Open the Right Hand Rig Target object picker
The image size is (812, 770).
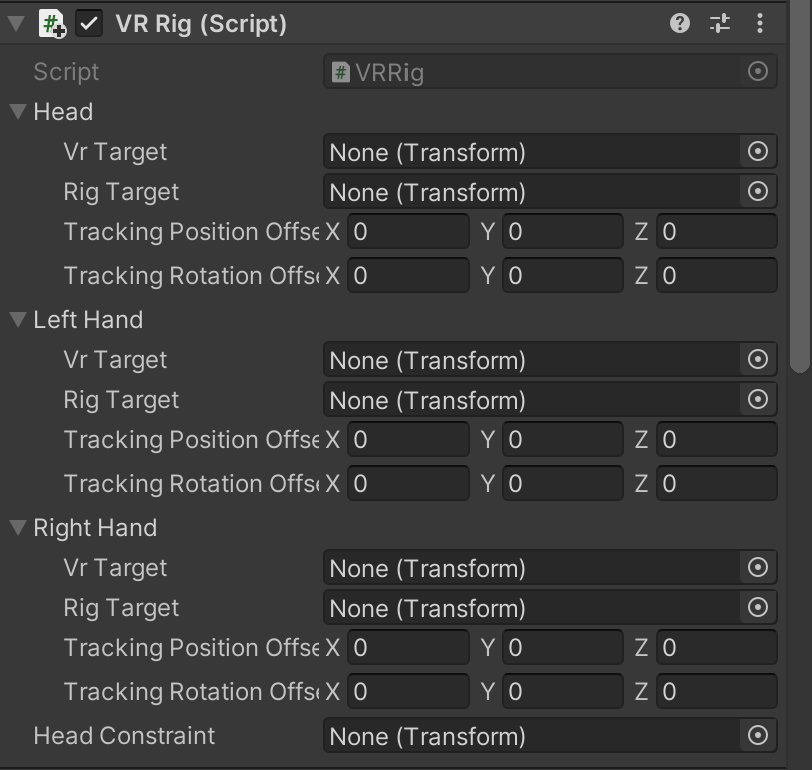(758, 608)
